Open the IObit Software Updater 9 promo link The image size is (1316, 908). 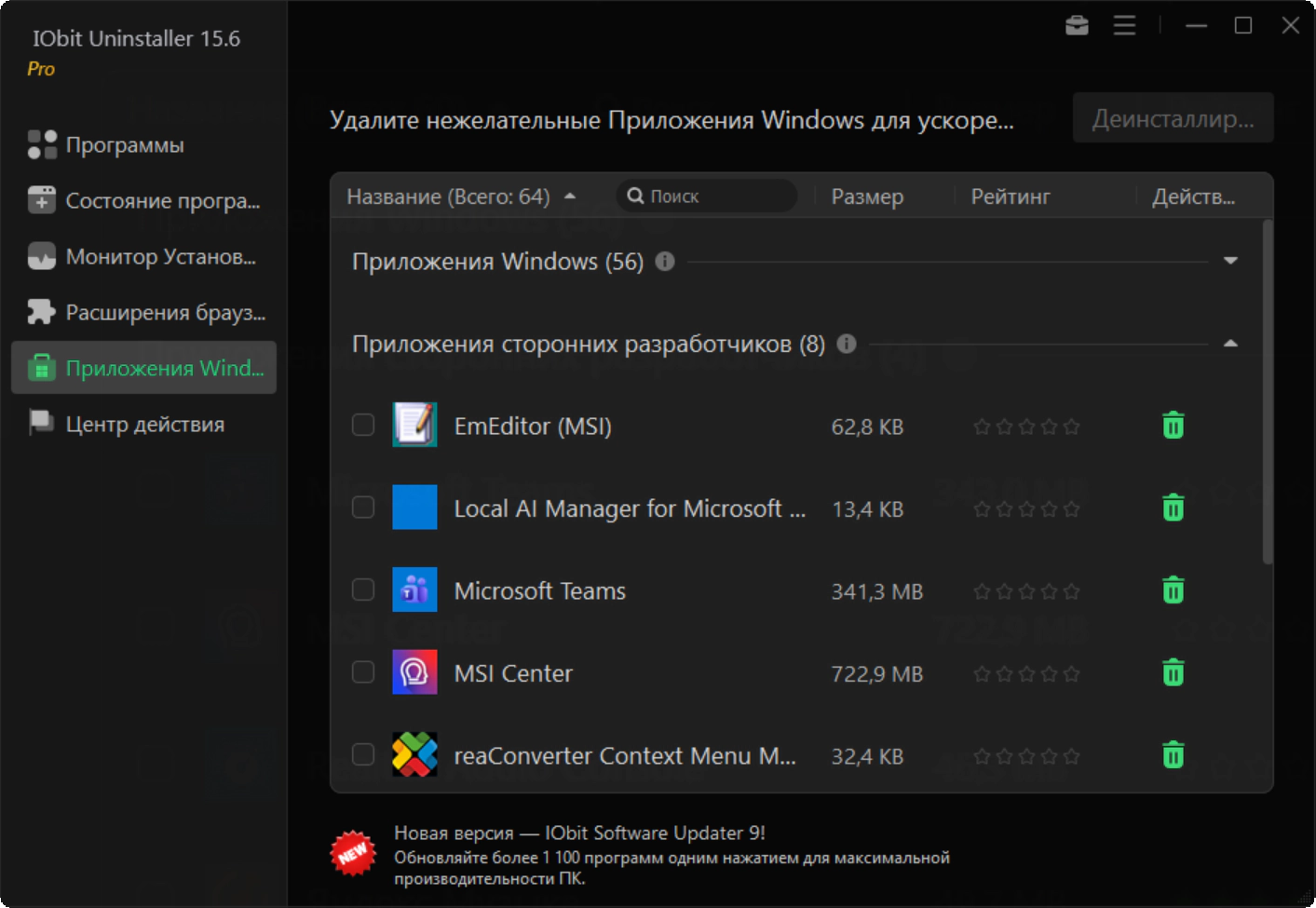click(x=579, y=833)
